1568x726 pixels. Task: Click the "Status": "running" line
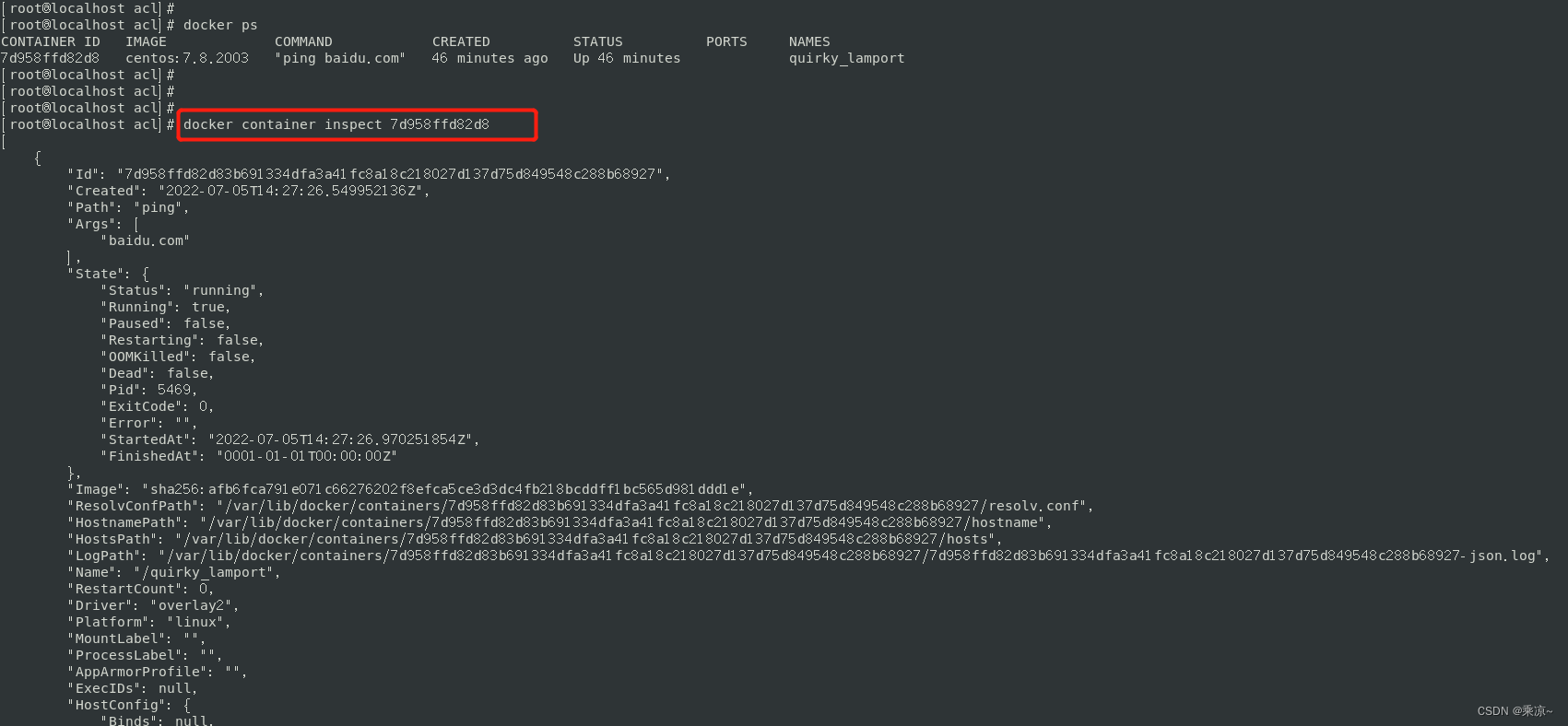(182, 290)
